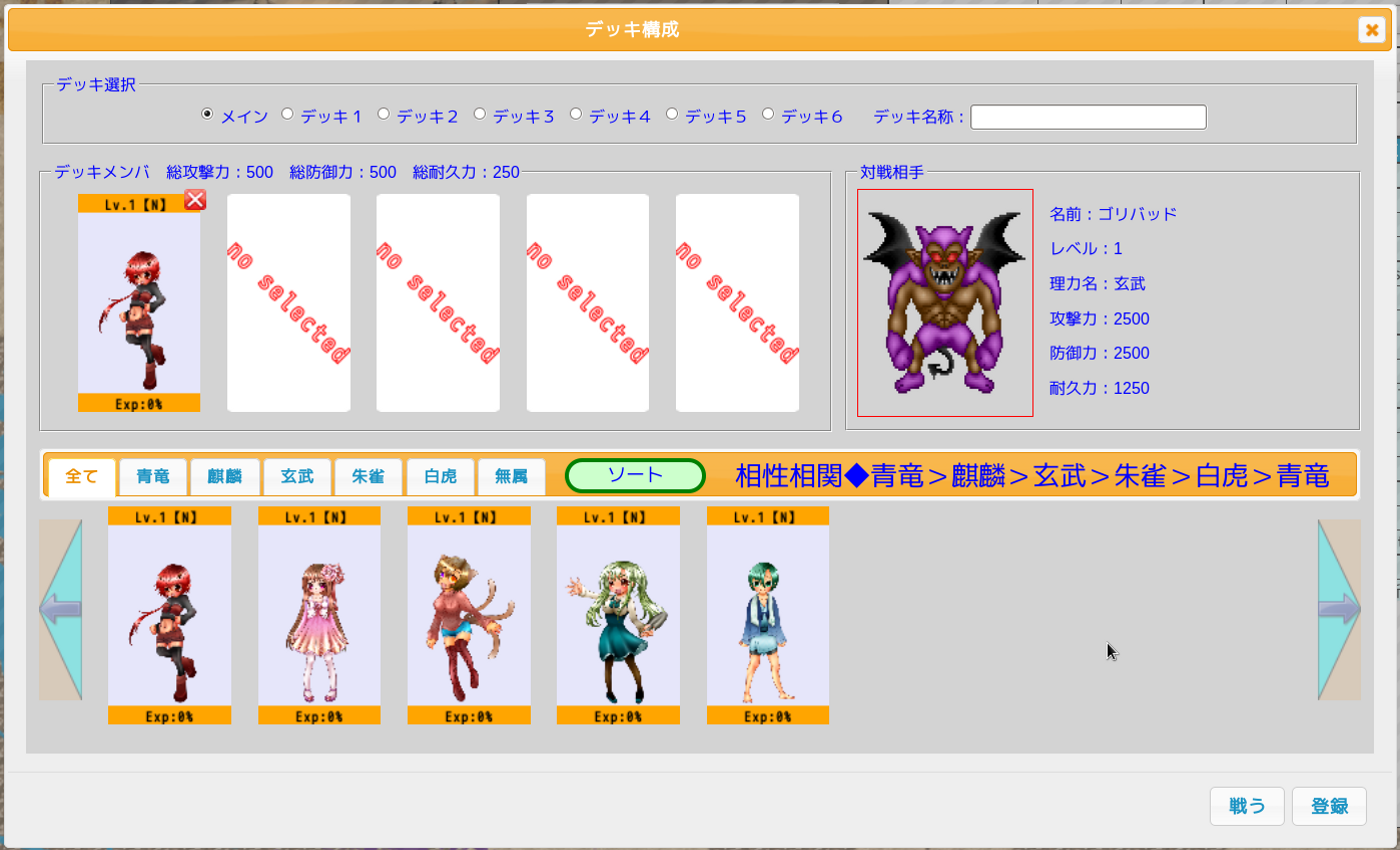Switch to the 朱雀 filter tab
Image resolution: width=1400 pixels, height=850 pixels.
point(368,477)
